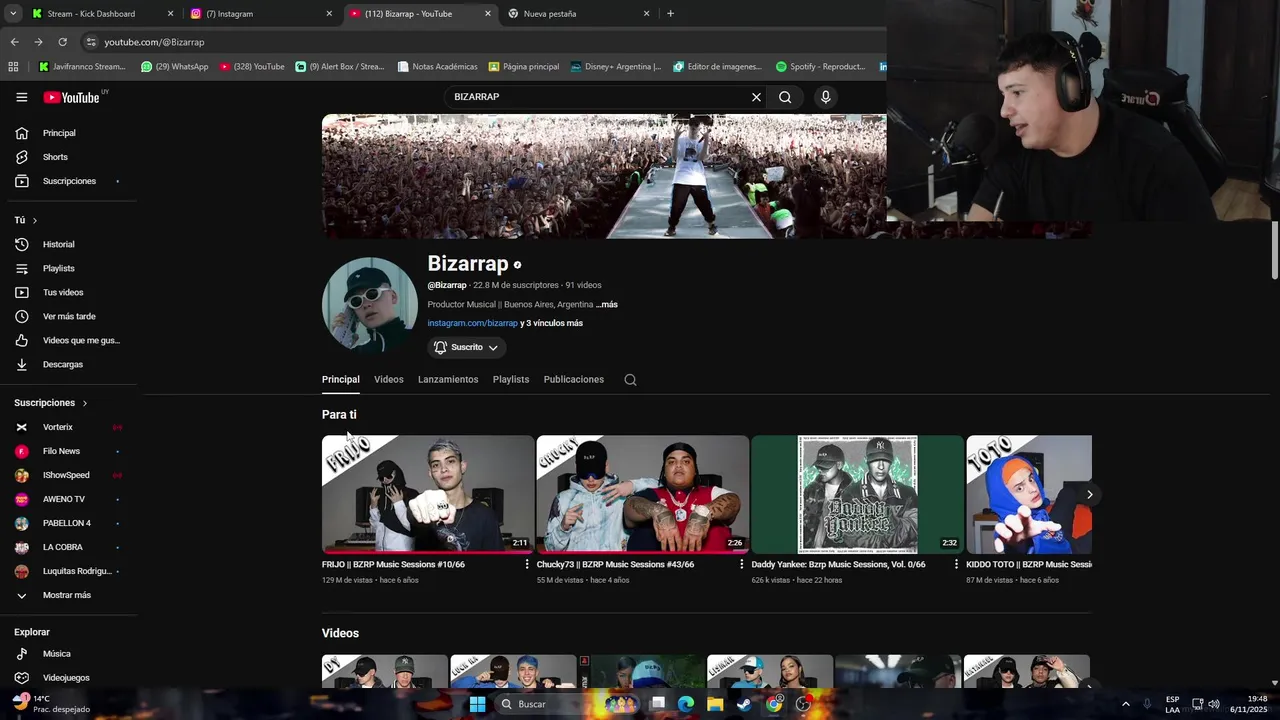Image resolution: width=1280 pixels, height=720 pixels.
Task: Start voice search with microphone
Action: [825, 97]
